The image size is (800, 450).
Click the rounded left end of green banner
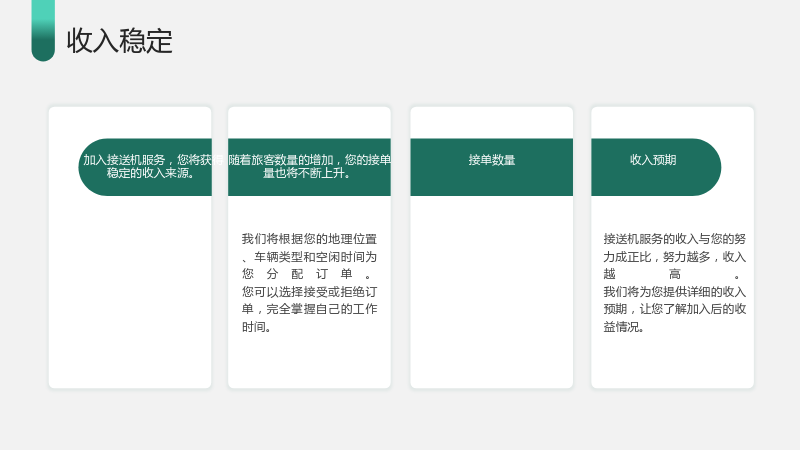tap(92, 167)
